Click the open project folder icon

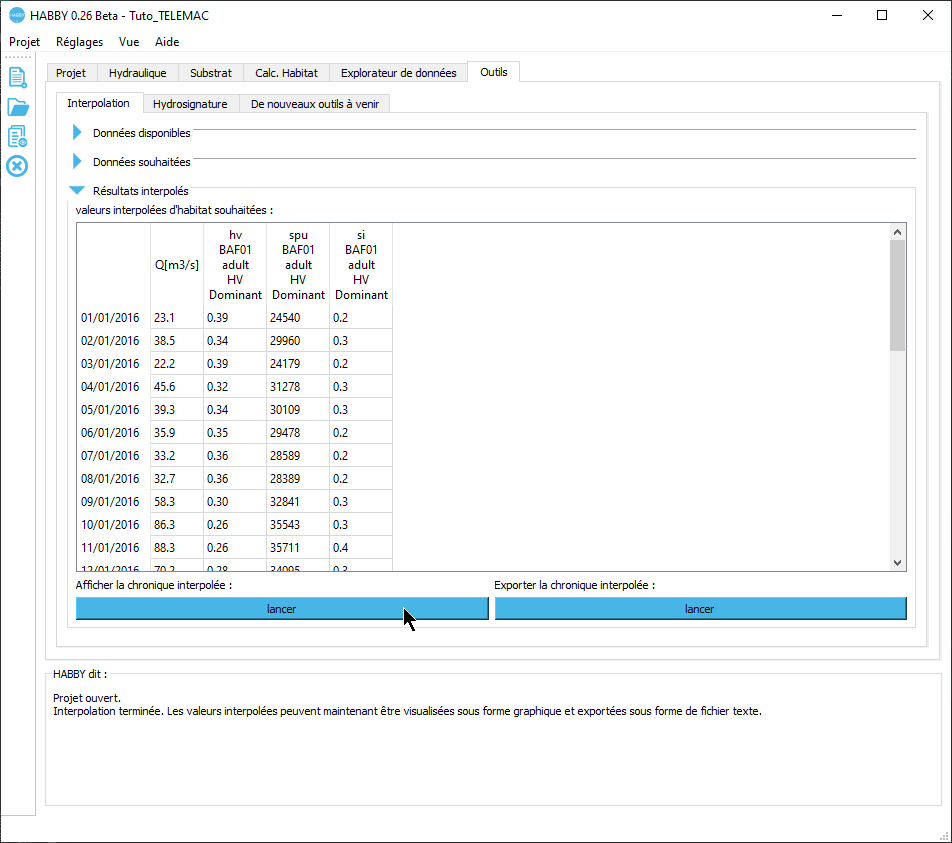[x=17, y=107]
